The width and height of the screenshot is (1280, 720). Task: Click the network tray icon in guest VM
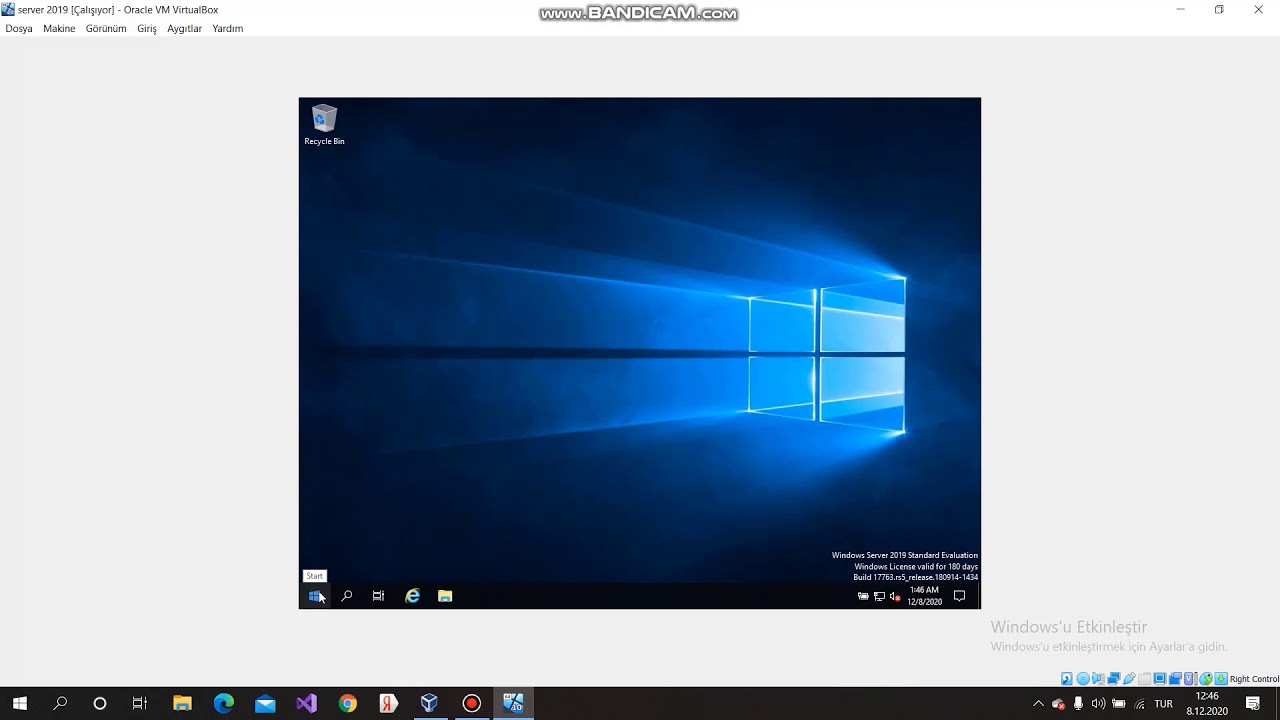point(879,597)
